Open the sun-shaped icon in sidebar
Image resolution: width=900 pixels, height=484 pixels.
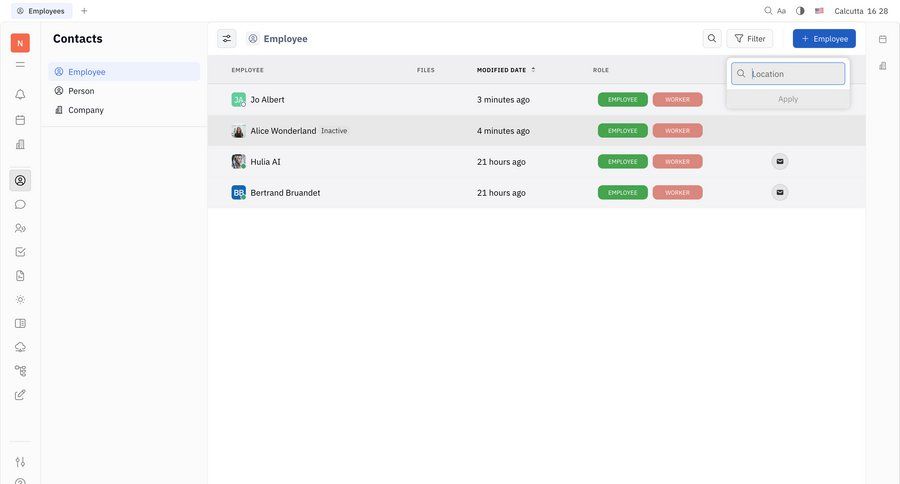[20, 300]
